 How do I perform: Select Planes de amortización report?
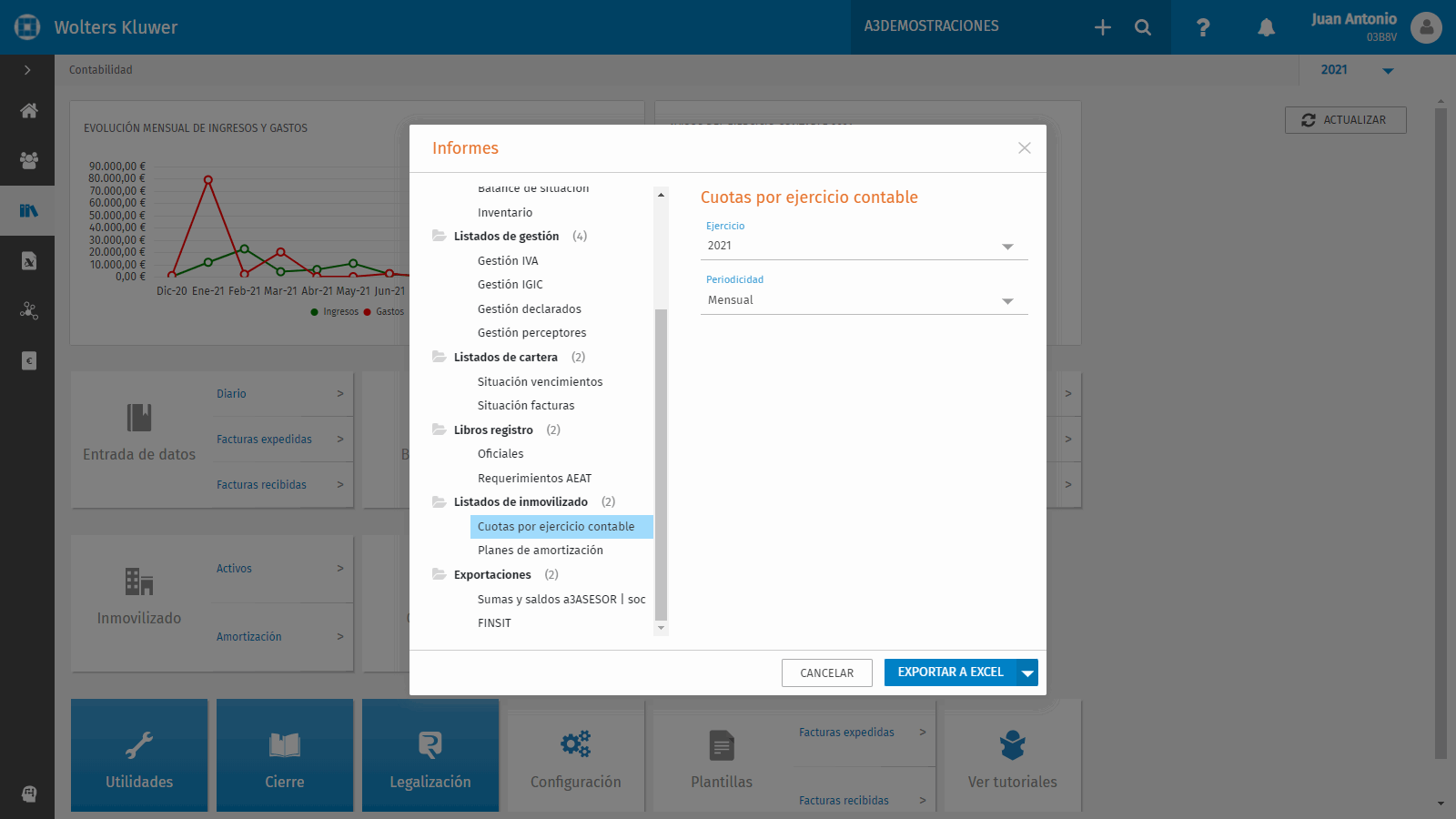click(541, 551)
